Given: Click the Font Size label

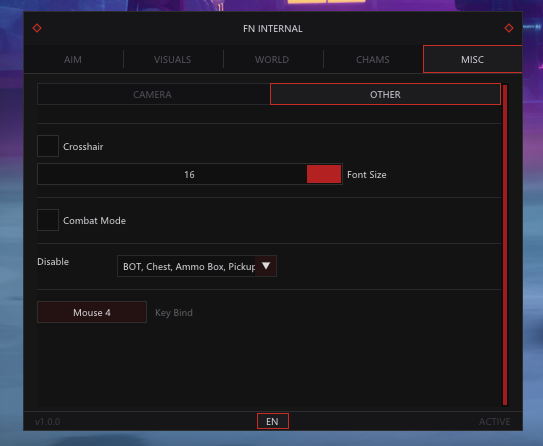Looking at the screenshot, I should click(367, 175).
